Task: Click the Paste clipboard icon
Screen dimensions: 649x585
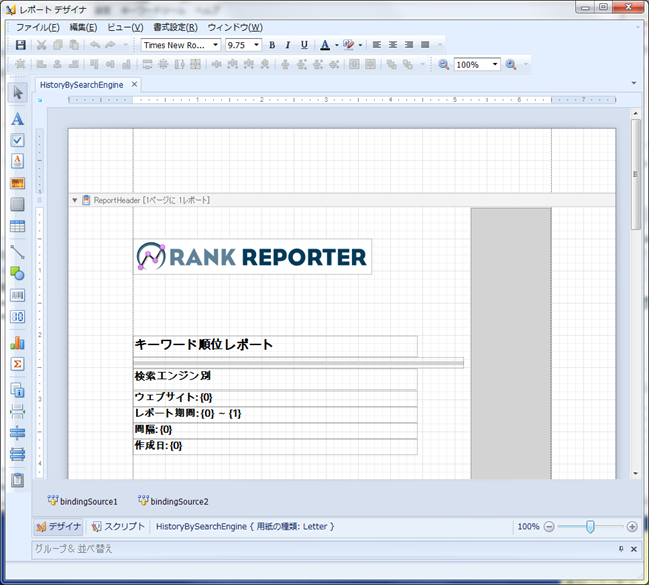Action: [x=74, y=45]
